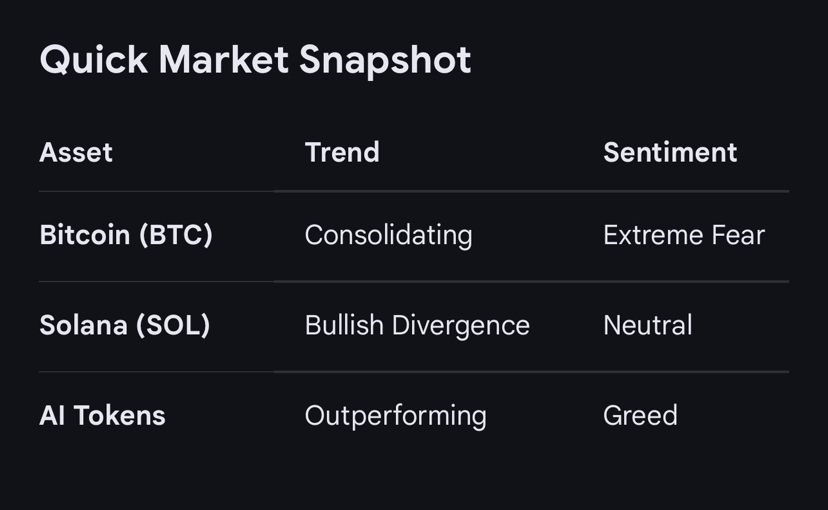Click the Consolidating trend cell
The height and width of the screenshot is (510, 828).
click(388, 235)
